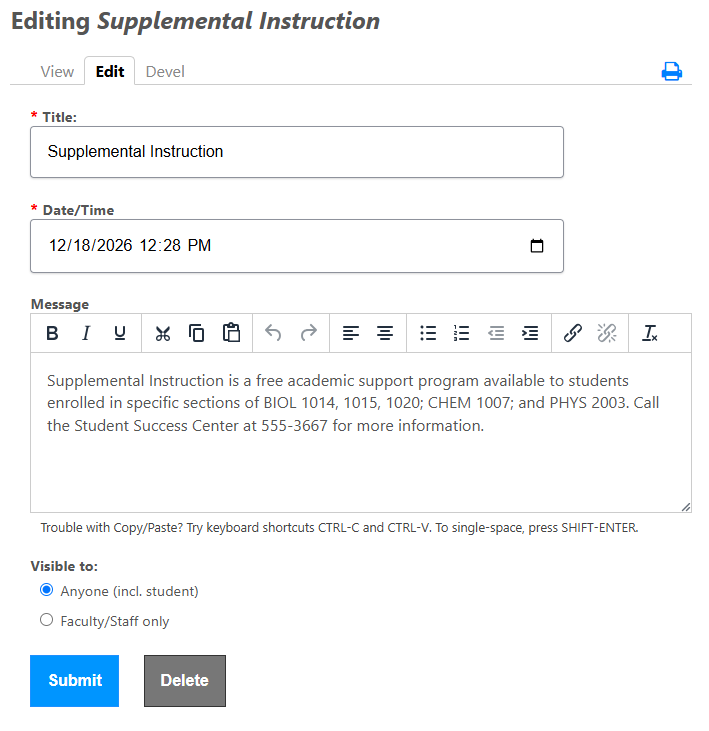Grab the message editor resize handle
Image resolution: width=709 pixels, height=731 pixels.
pyautogui.click(x=686, y=507)
